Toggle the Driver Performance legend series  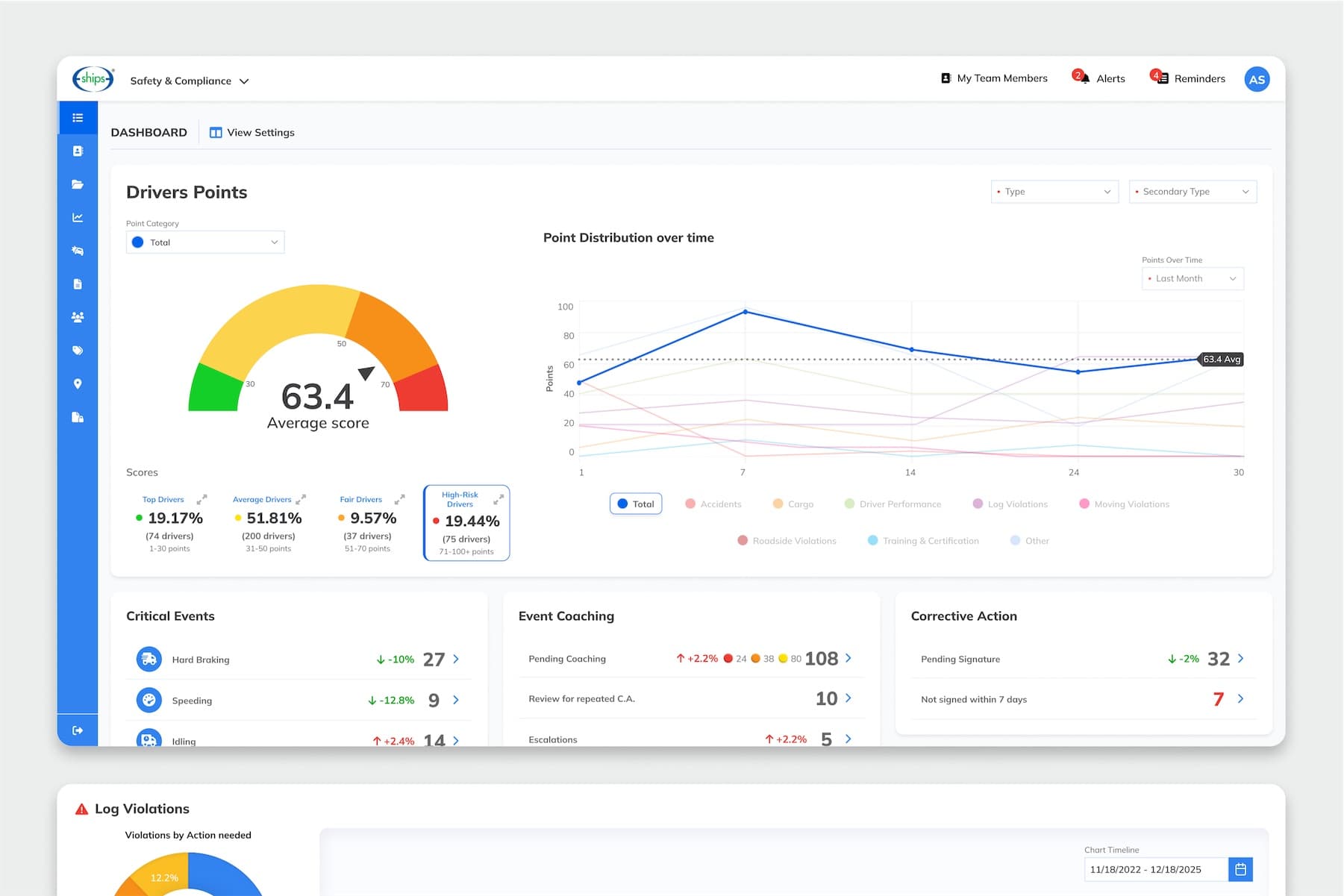click(893, 504)
